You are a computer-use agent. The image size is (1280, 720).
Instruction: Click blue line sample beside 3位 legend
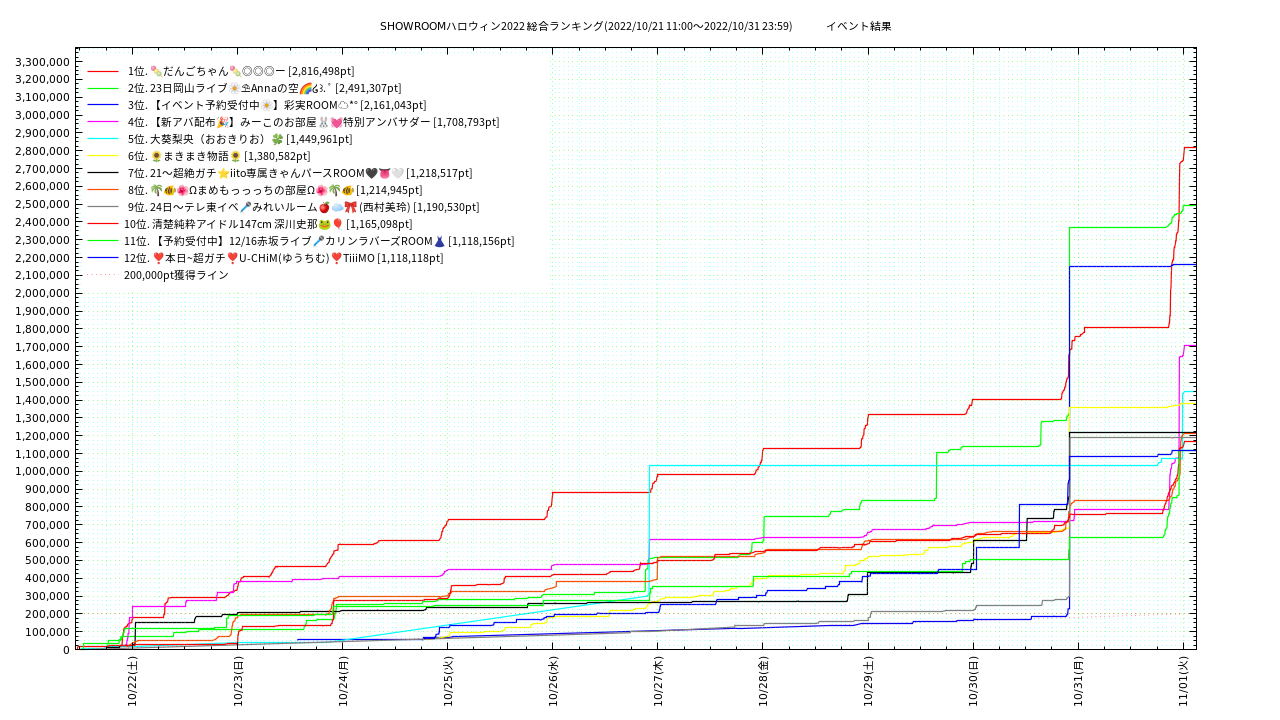coord(103,105)
